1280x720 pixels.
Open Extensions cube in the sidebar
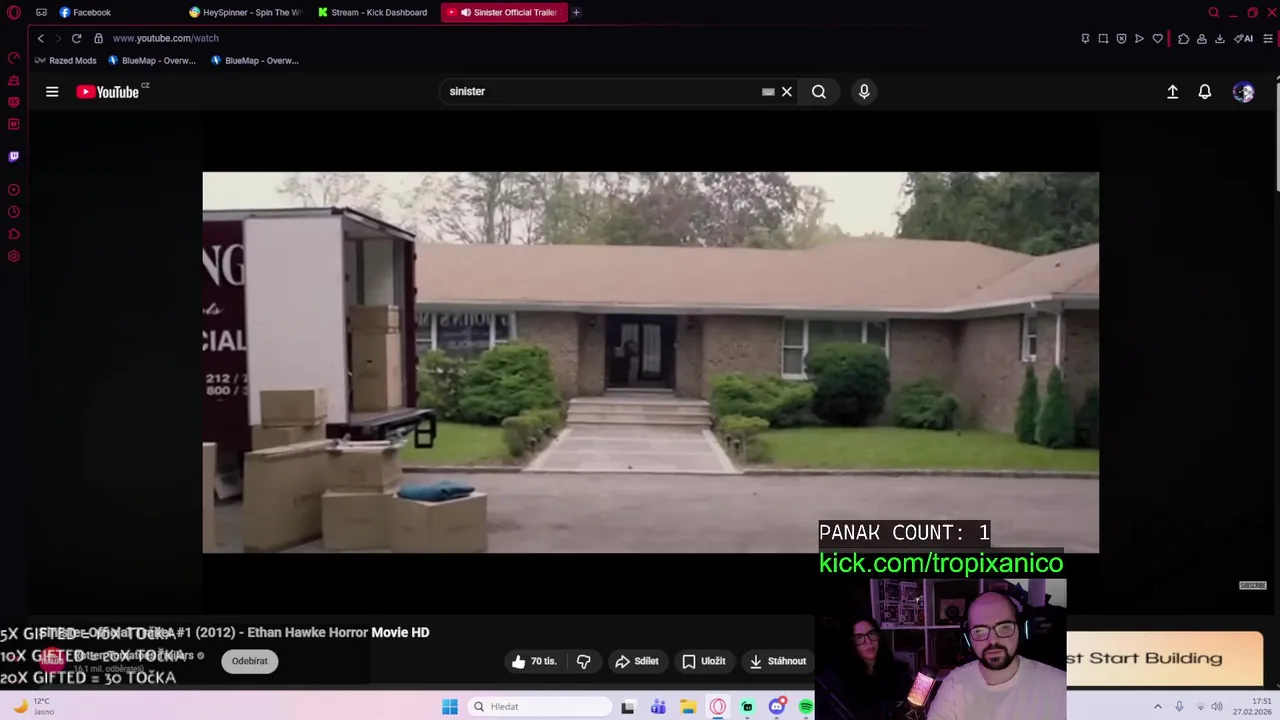pos(14,234)
